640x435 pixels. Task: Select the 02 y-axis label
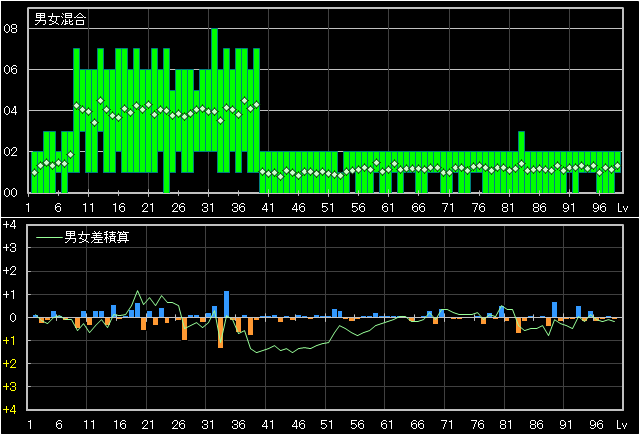coord(10,151)
